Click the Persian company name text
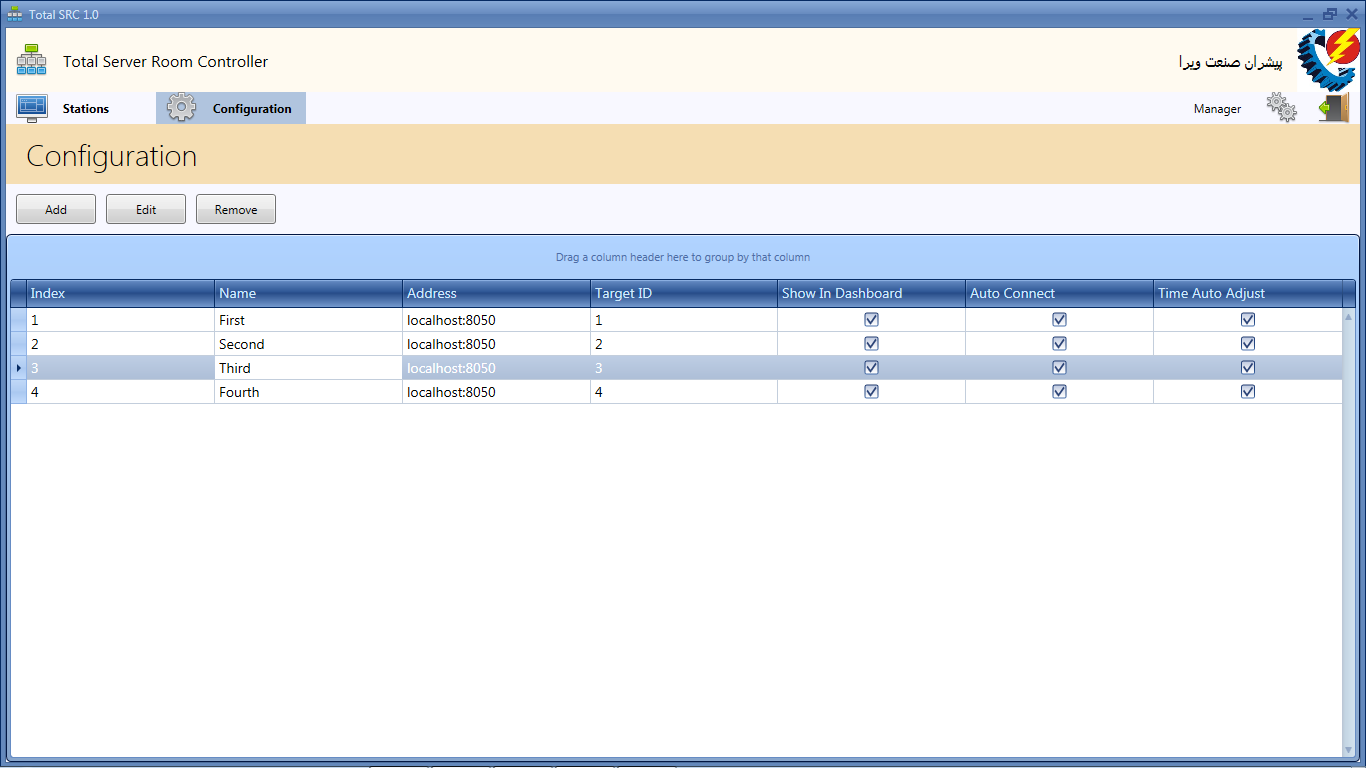Screen dimensions: 1366x768 coord(1230,62)
